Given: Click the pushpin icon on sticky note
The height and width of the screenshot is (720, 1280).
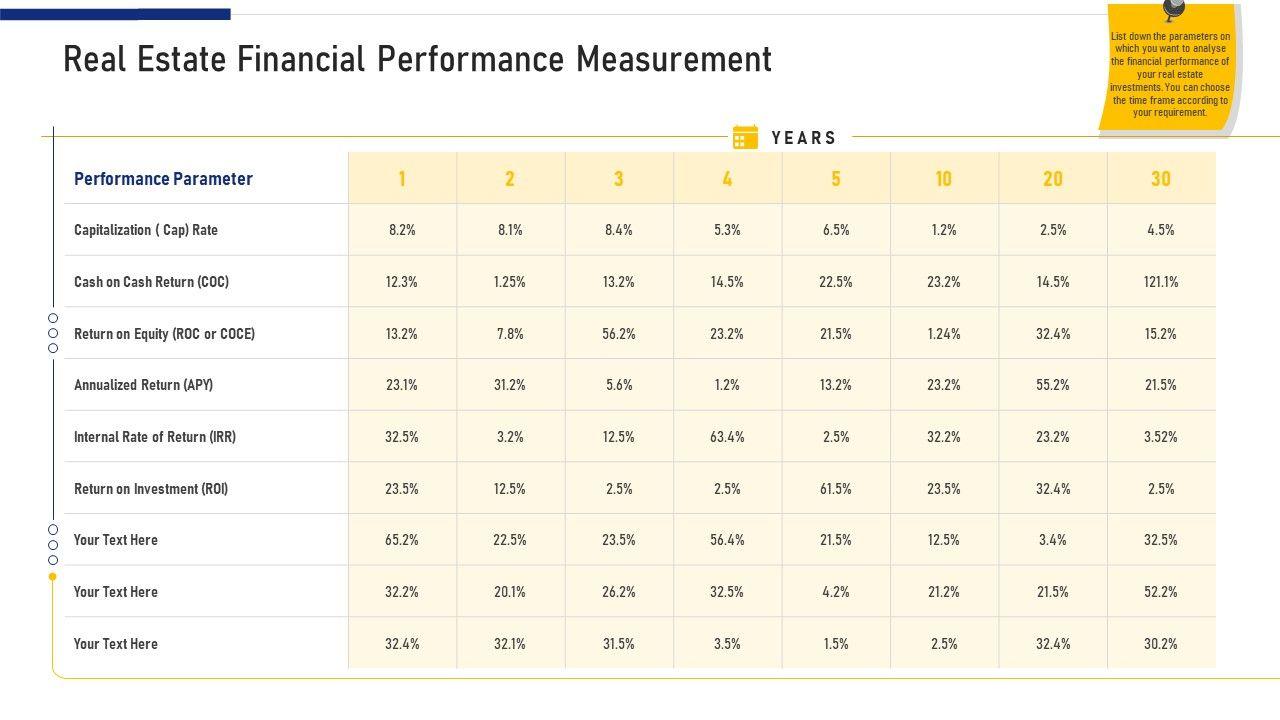Looking at the screenshot, I should pyautogui.click(x=1173, y=10).
